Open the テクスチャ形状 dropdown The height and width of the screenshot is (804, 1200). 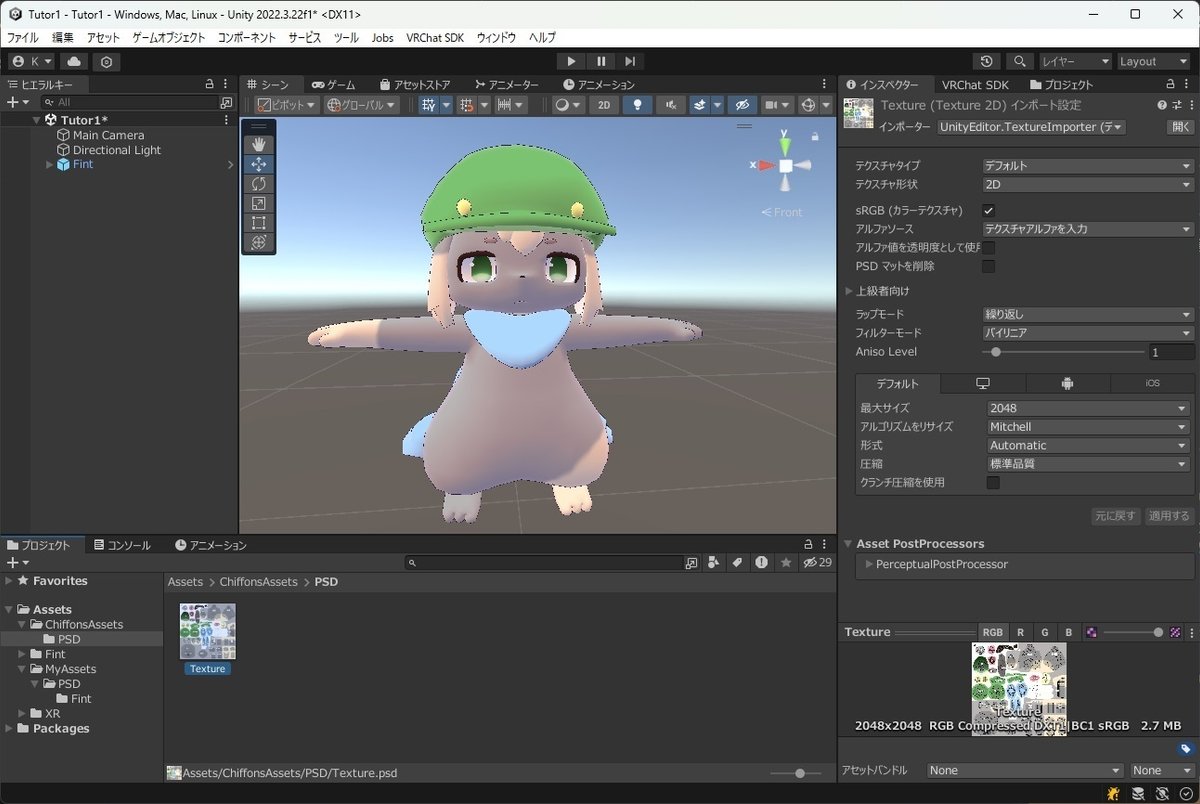(1088, 185)
